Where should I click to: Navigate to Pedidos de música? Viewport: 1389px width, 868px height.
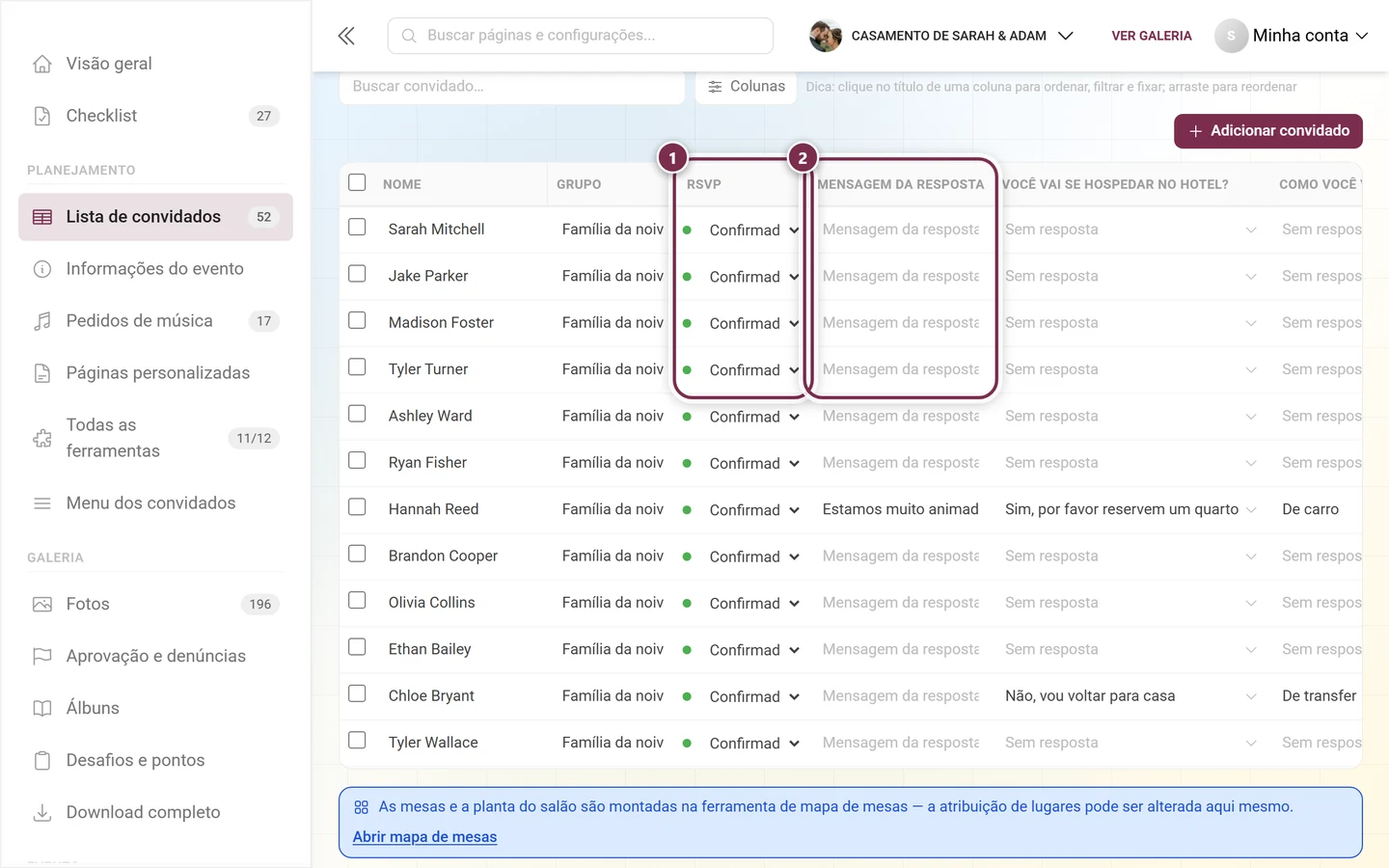click(155, 321)
